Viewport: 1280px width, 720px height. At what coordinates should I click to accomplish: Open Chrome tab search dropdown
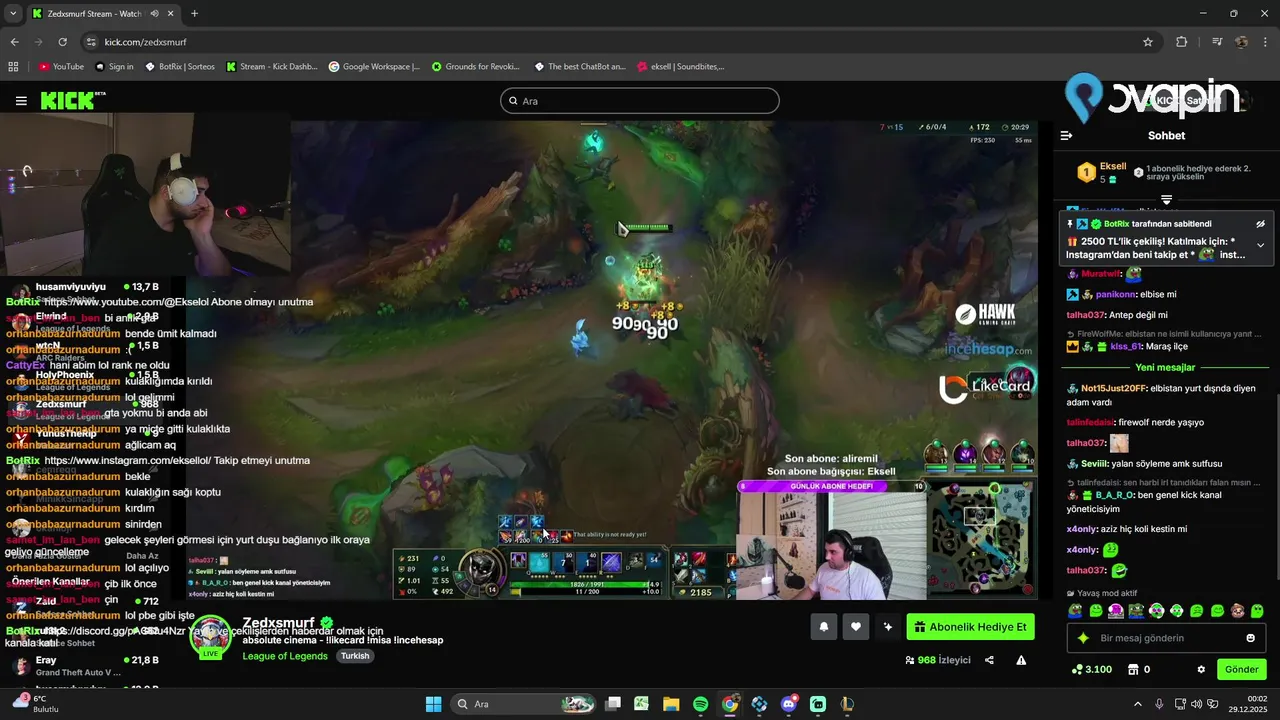coord(13,14)
